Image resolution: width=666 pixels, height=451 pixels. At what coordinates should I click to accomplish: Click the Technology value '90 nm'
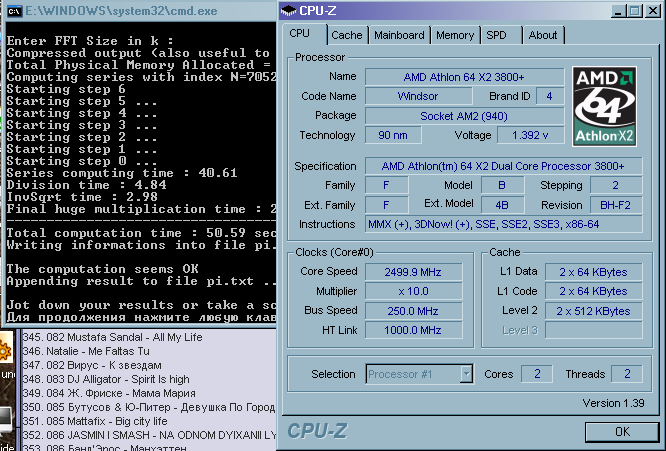[393, 135]
